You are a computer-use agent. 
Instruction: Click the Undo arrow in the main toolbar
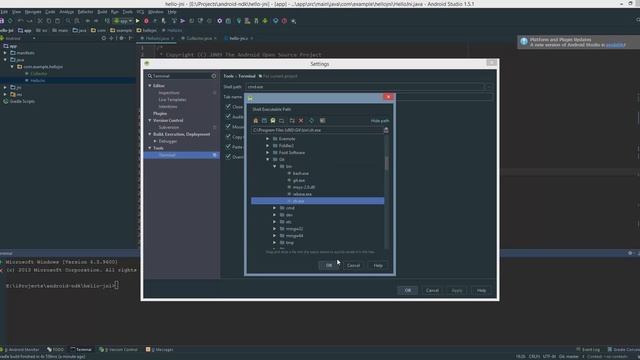(x=20, y=21)
